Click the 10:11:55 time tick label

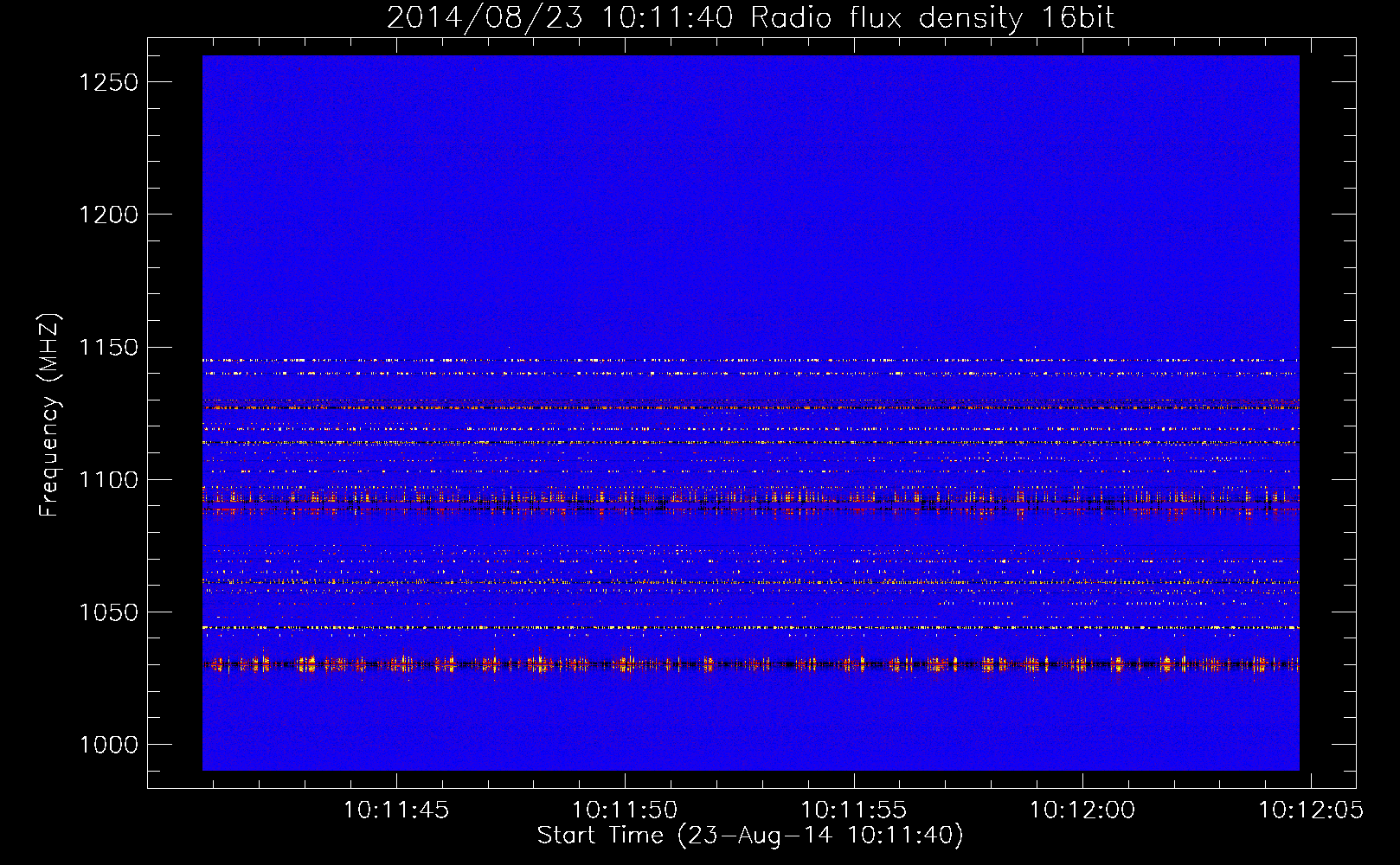853,811
